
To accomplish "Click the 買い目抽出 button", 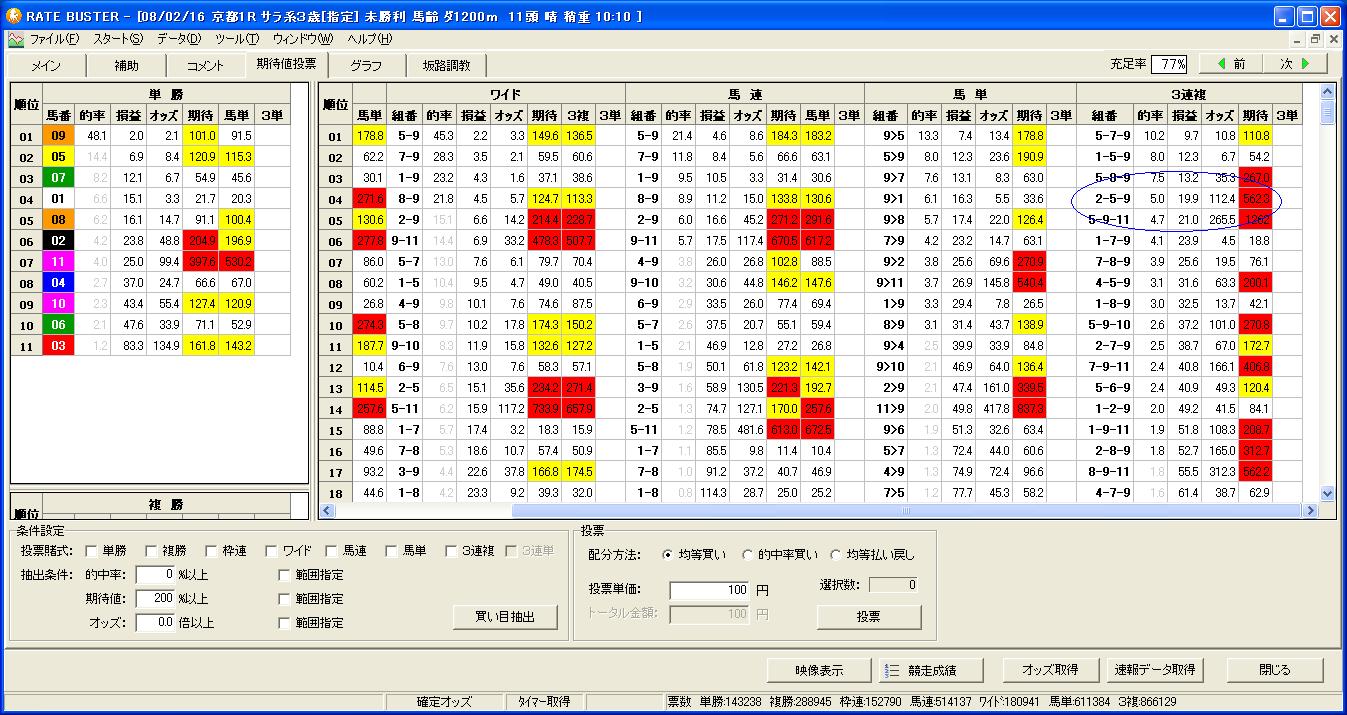I will [505, 617].
